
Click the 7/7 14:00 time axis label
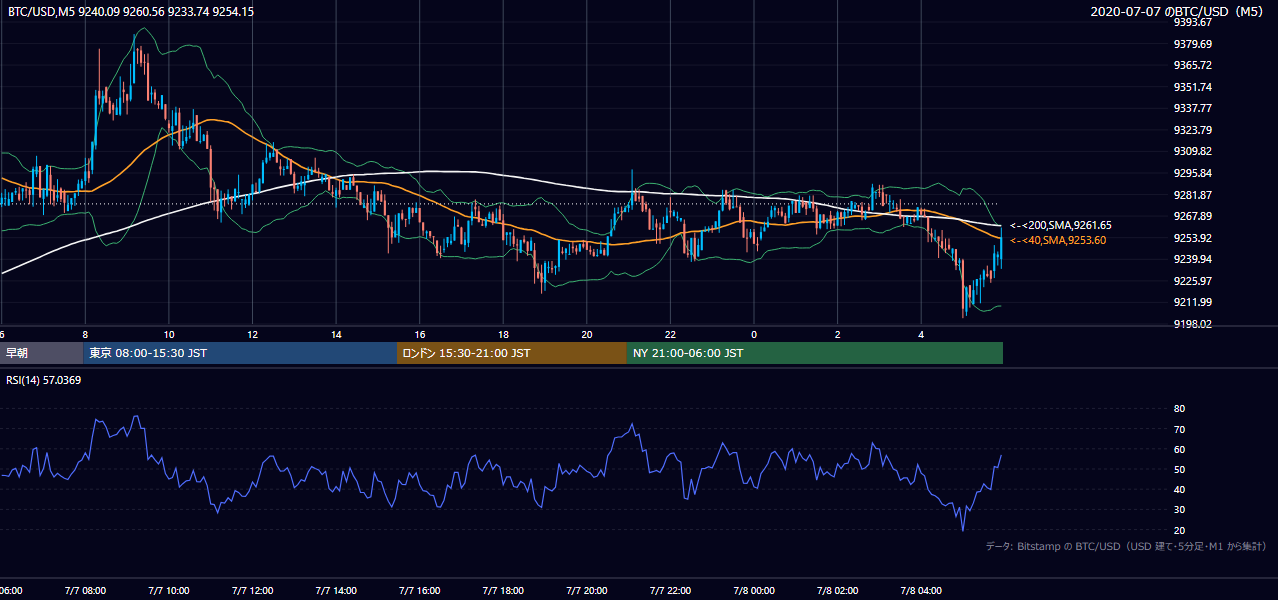click(x=335, y=591)
